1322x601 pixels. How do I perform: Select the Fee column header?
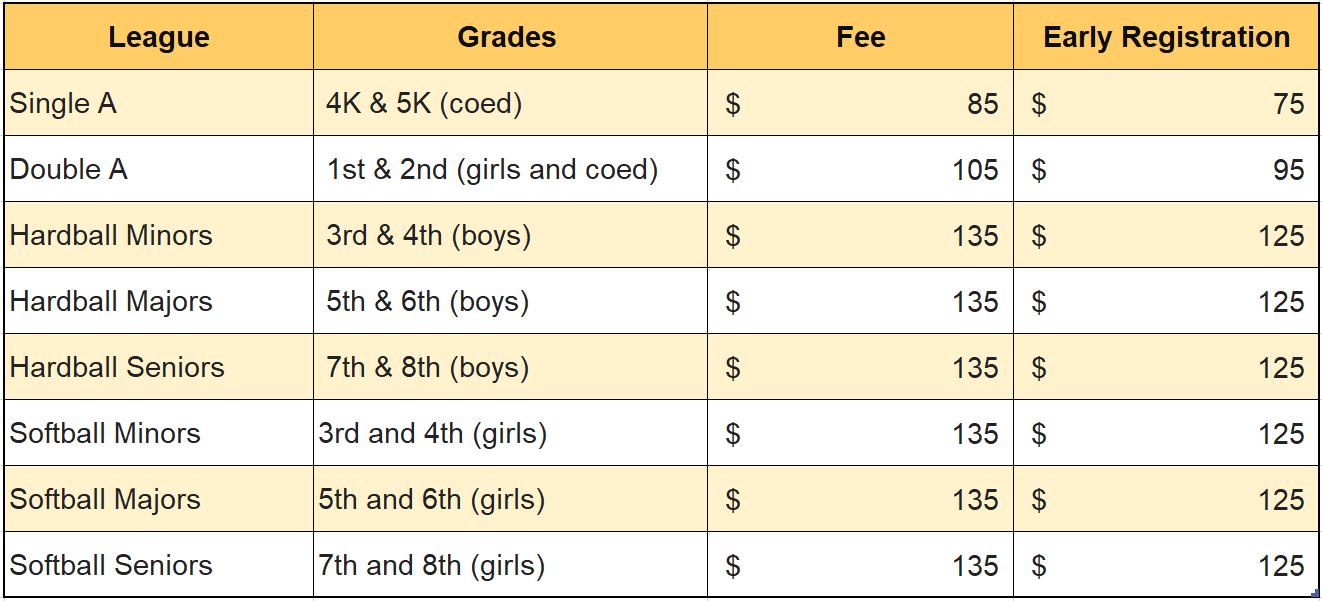click(x=860, y=37)
